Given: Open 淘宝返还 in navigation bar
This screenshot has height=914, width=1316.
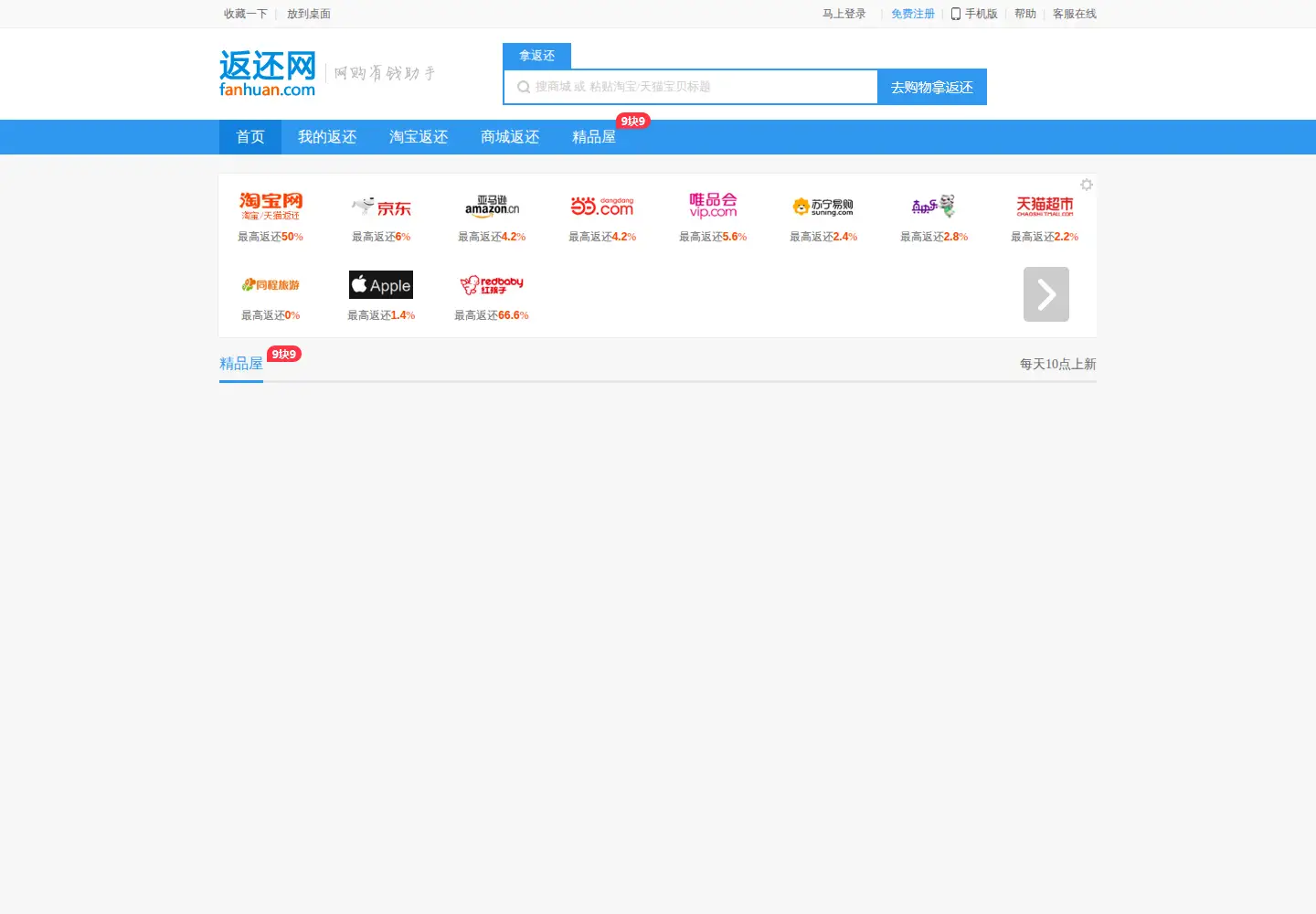Looking at the screenshot, I should 419,137.
